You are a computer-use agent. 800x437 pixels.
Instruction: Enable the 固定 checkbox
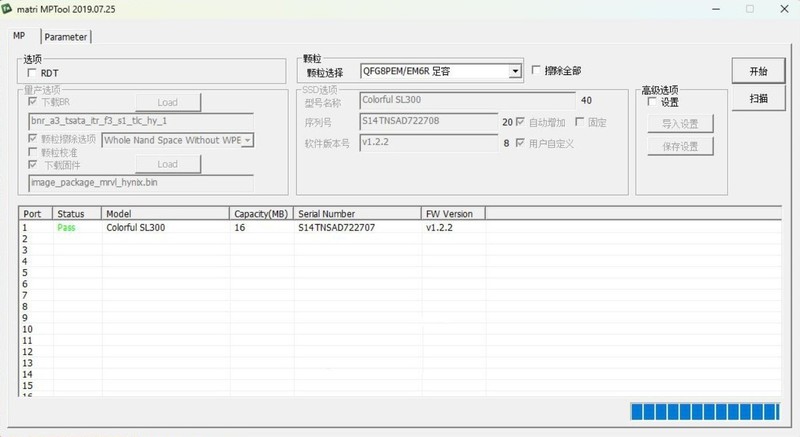[x=580, y=121]
